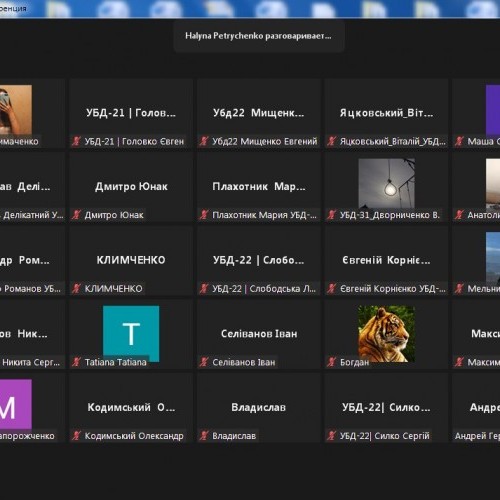Click the Андрей Ге... name label
The image size is (500, 500).
coord(477,436)
